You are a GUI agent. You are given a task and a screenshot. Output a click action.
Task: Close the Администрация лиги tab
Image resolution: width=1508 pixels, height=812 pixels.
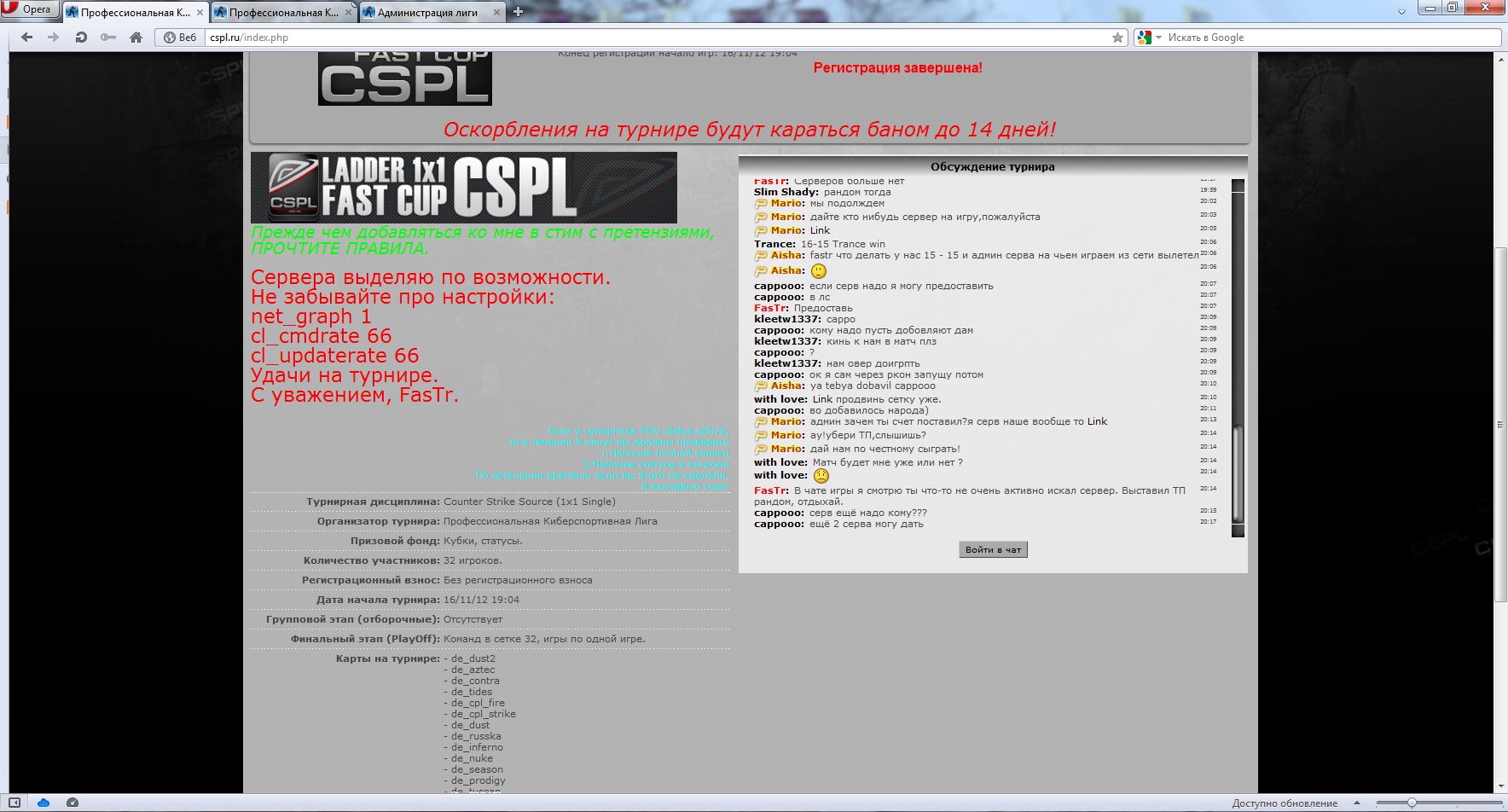click(496, 13)
